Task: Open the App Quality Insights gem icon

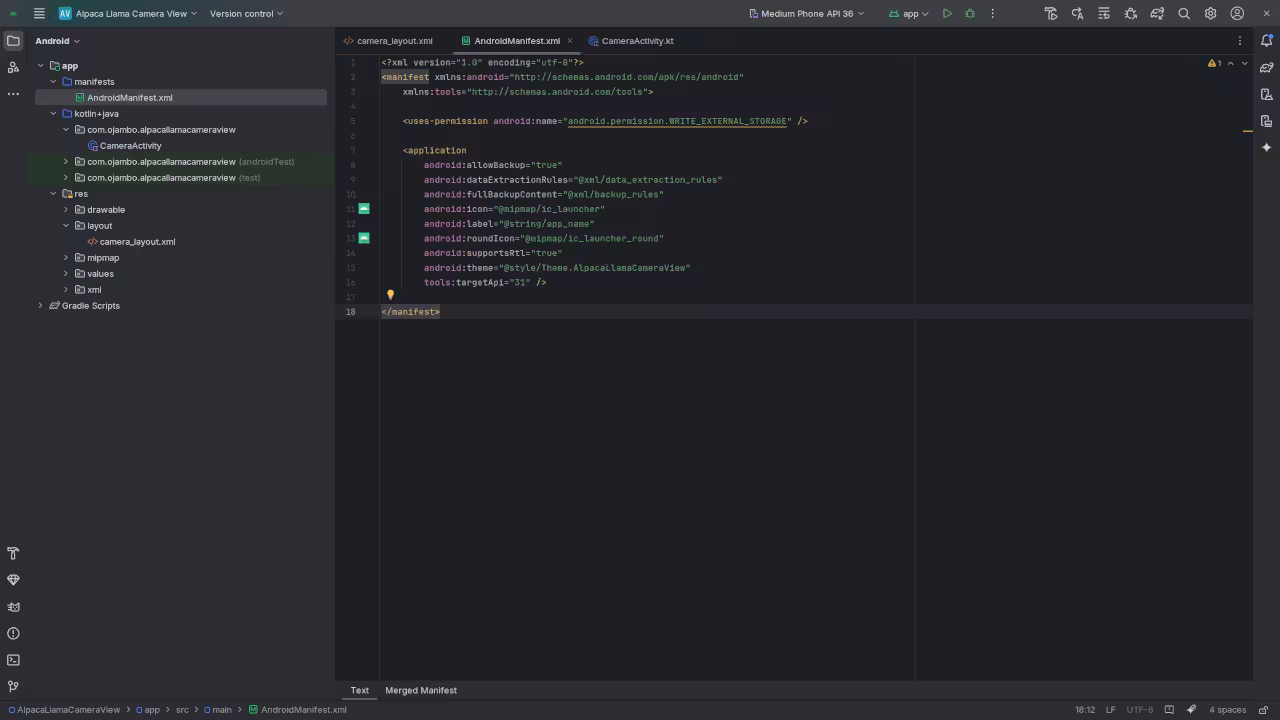Action: pos(13,580)
